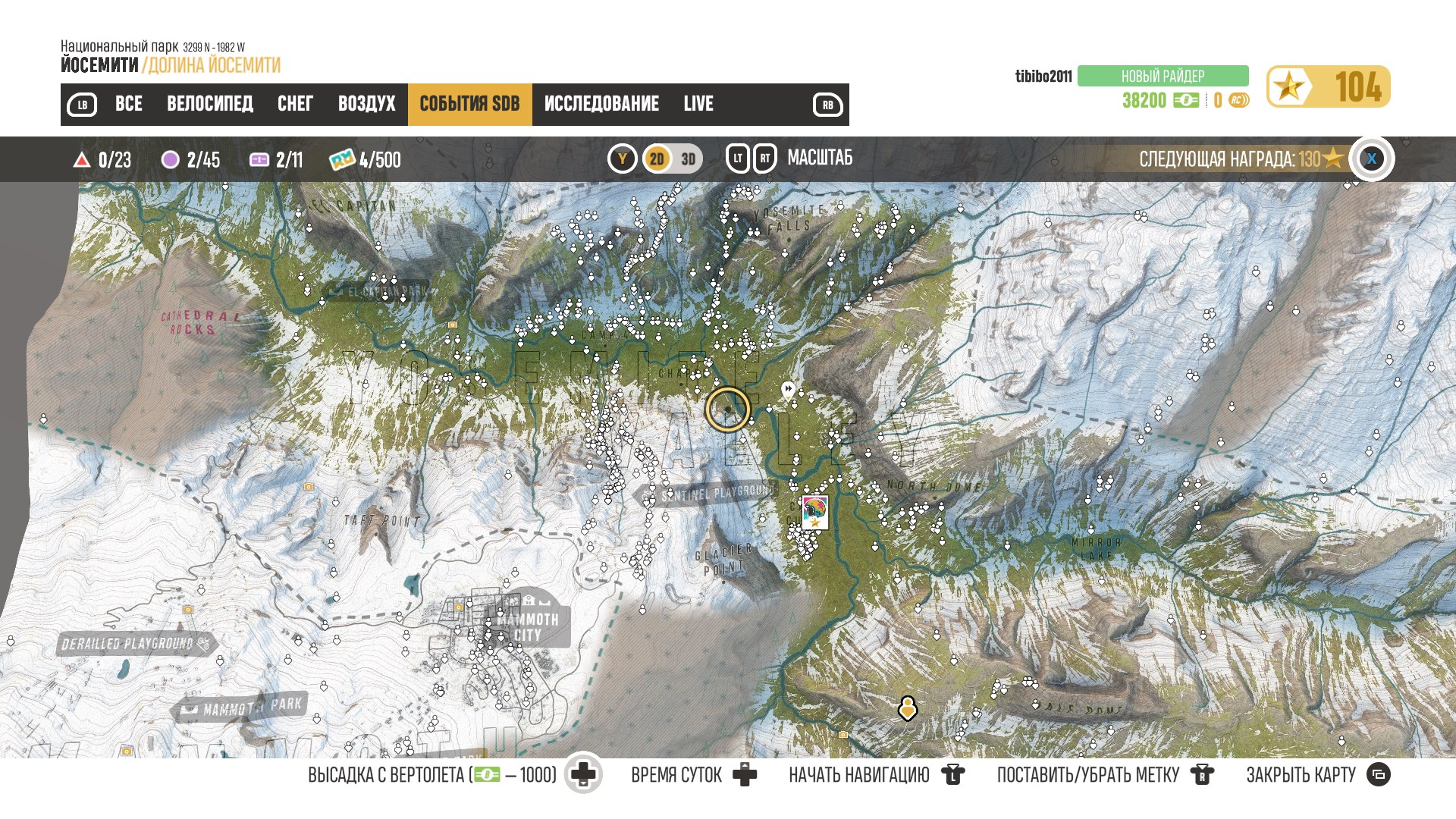Click the Mammoth City label
Image resolution: width=1456 pixels, height=819 pixels.
tap(528, 627)
